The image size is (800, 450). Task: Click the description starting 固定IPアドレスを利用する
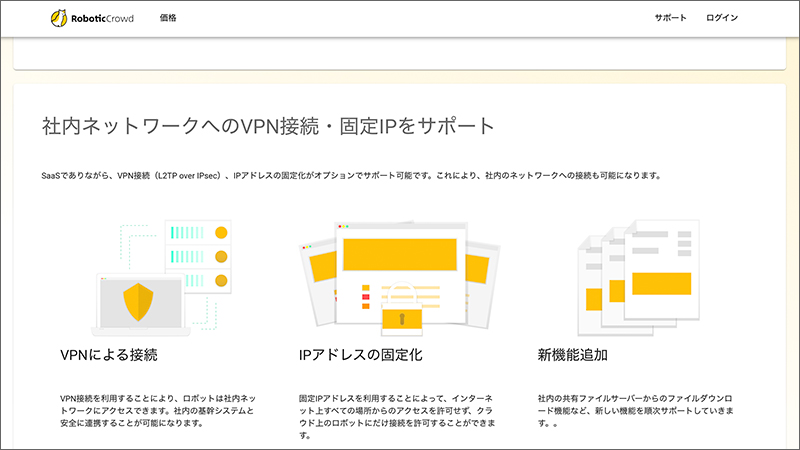tap(397, 417)
